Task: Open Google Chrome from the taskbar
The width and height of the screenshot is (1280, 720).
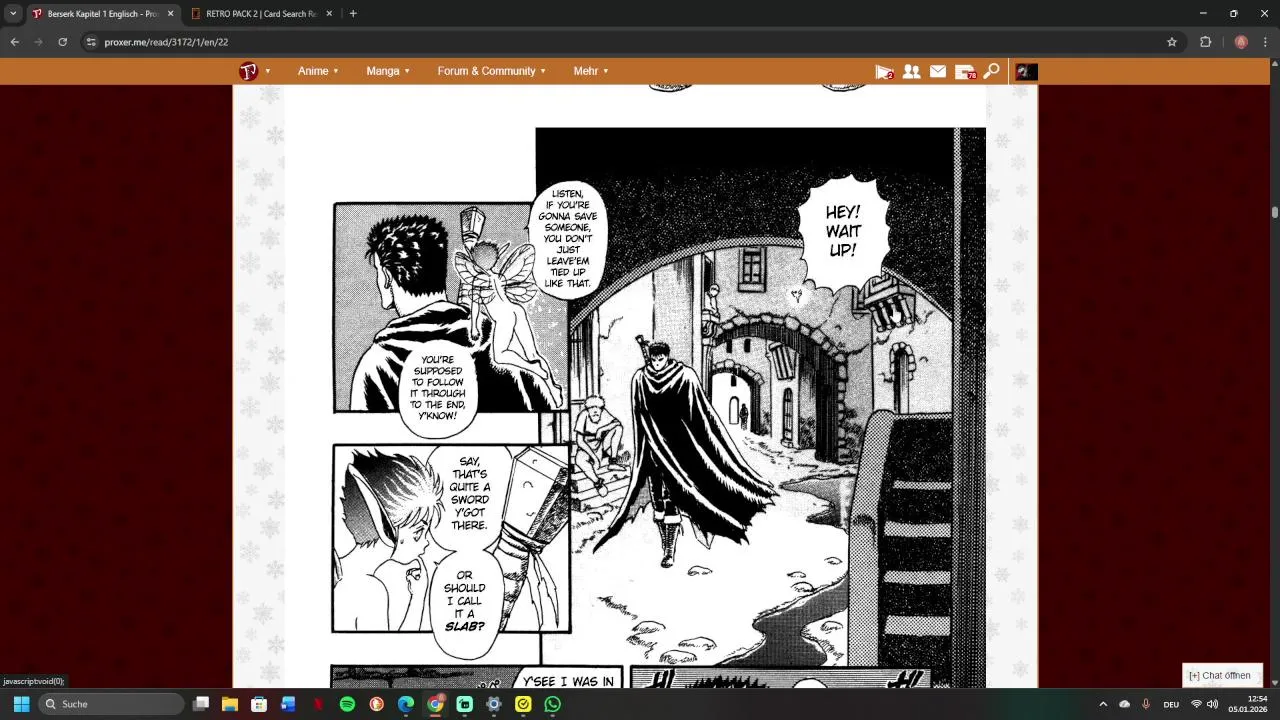Action: coord(435,704)
